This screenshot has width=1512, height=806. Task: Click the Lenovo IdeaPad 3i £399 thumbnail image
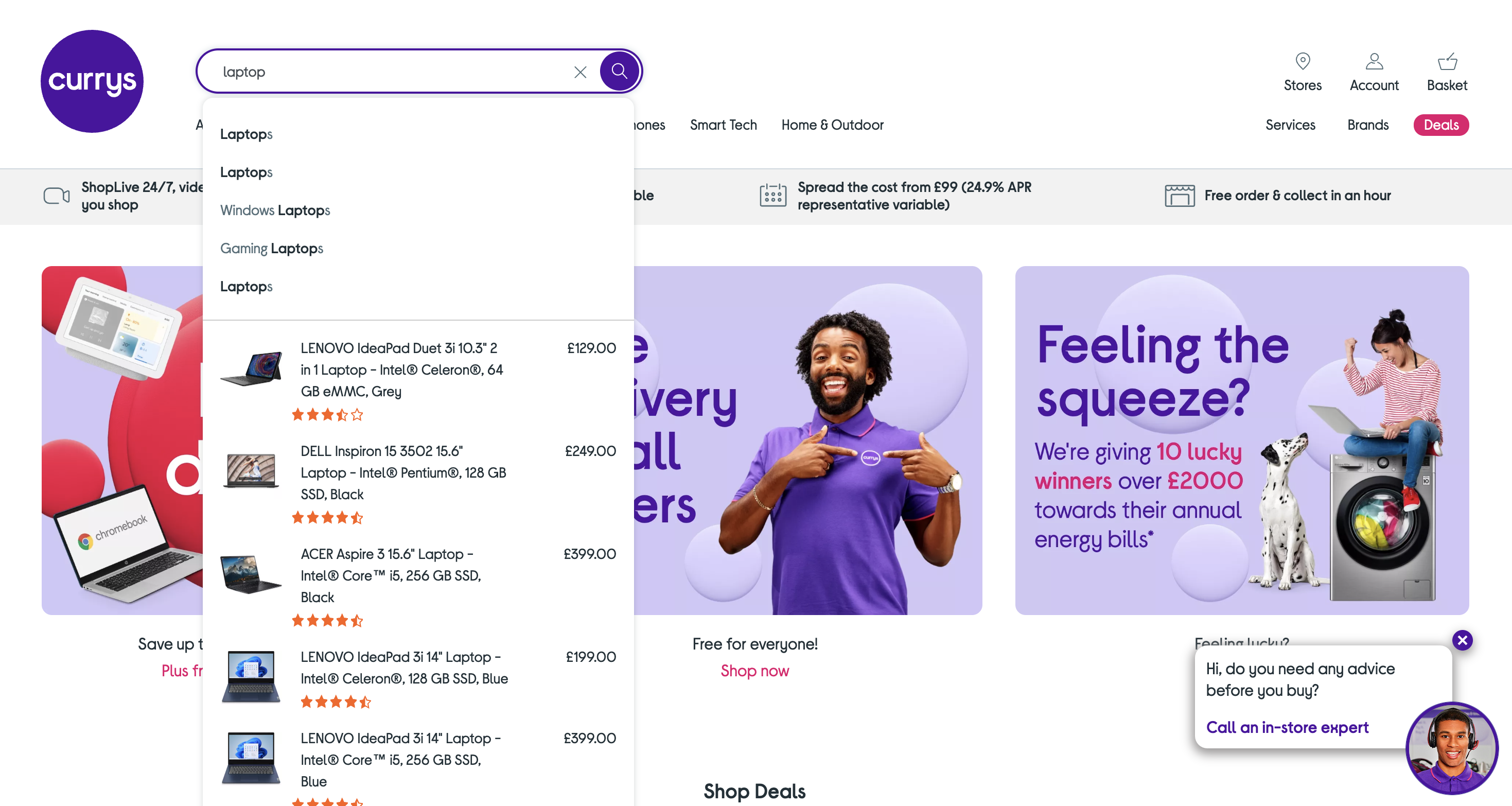(x=251, y=758)
